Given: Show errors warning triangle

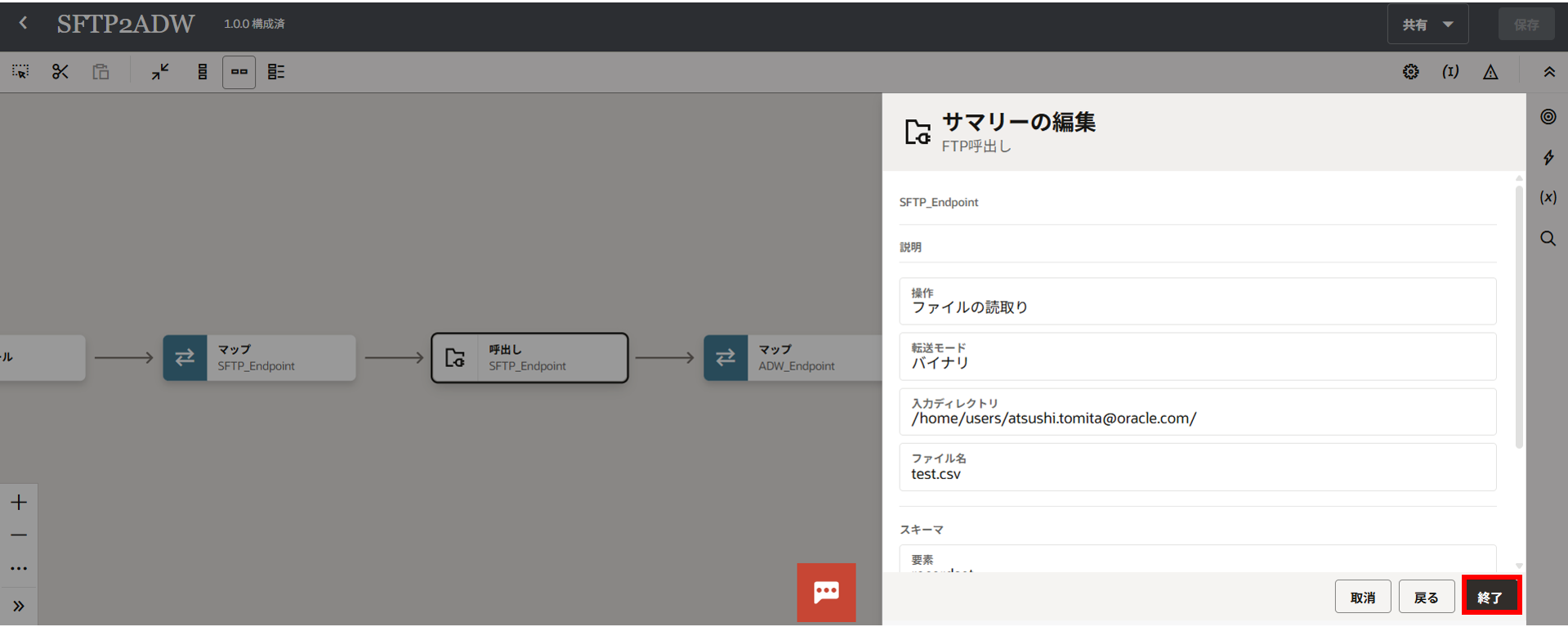Looking at the screenshot, I should coord(1490,72).
